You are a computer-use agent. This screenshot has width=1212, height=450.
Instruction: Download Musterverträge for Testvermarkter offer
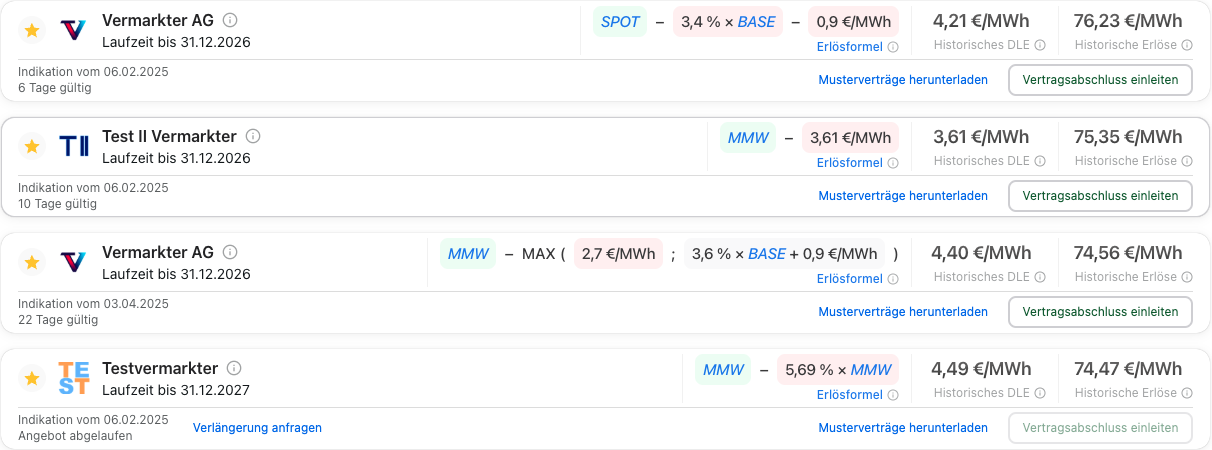tap(903, 428)
